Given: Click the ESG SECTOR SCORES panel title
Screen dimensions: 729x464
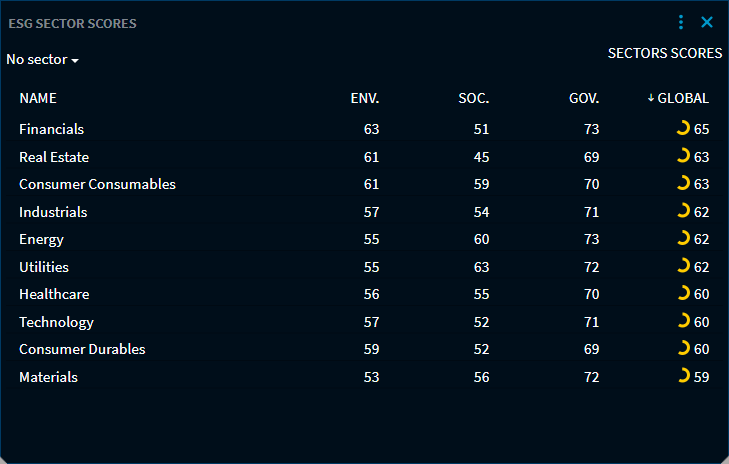Looking at the screenshot, I should (x=73, y=23).
